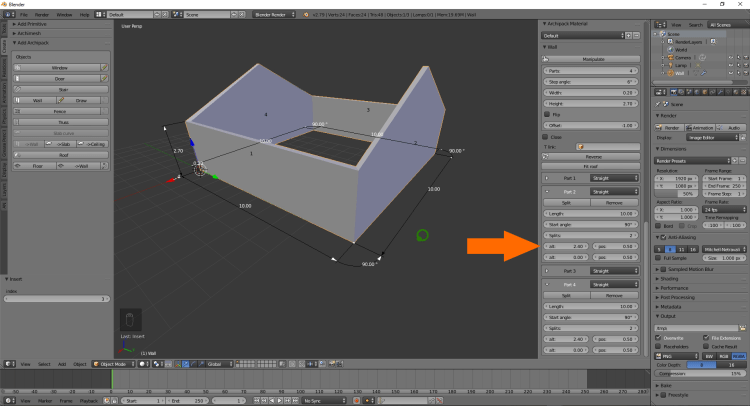Adjust the Compression slider
Image resolution: width=750 pixels, height=406 pixels.
point(700,373)
